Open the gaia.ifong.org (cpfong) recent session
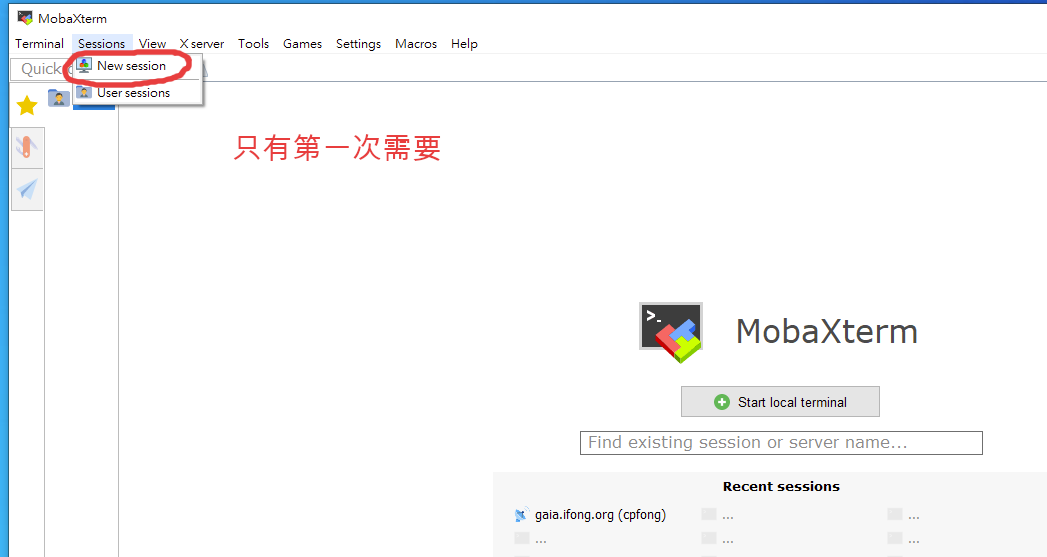Viewport: 1047px width, 557px height. point(600,515)
